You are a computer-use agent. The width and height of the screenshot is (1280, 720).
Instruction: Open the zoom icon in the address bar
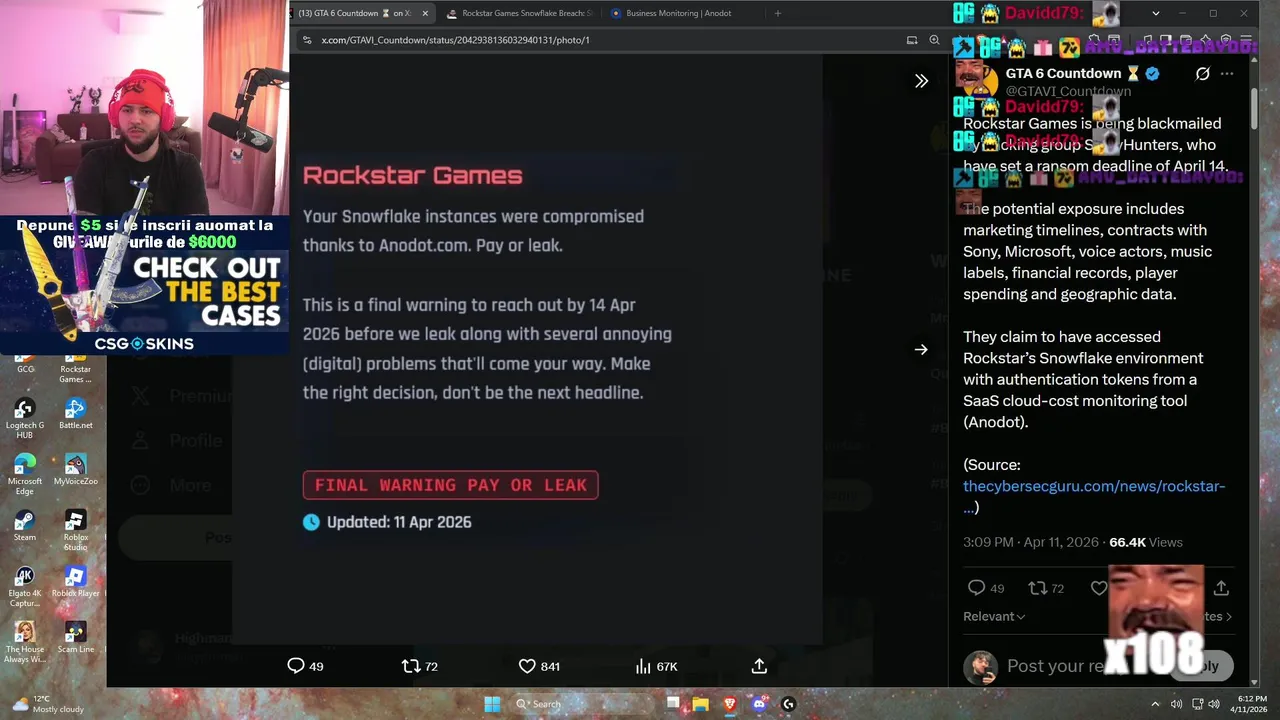point(934,40)
